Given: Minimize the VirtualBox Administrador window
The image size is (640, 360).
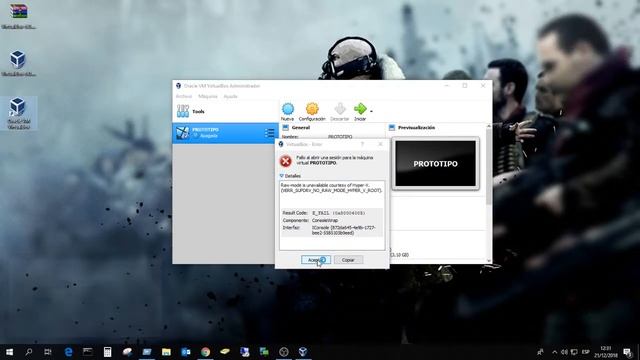Looking at the screenshot, I should [x=447, y=86].
